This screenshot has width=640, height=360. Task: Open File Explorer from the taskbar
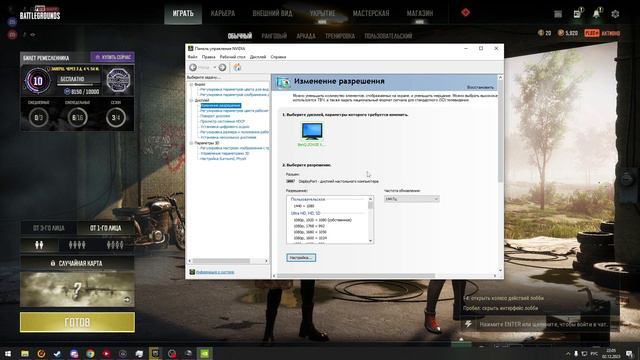25,353
